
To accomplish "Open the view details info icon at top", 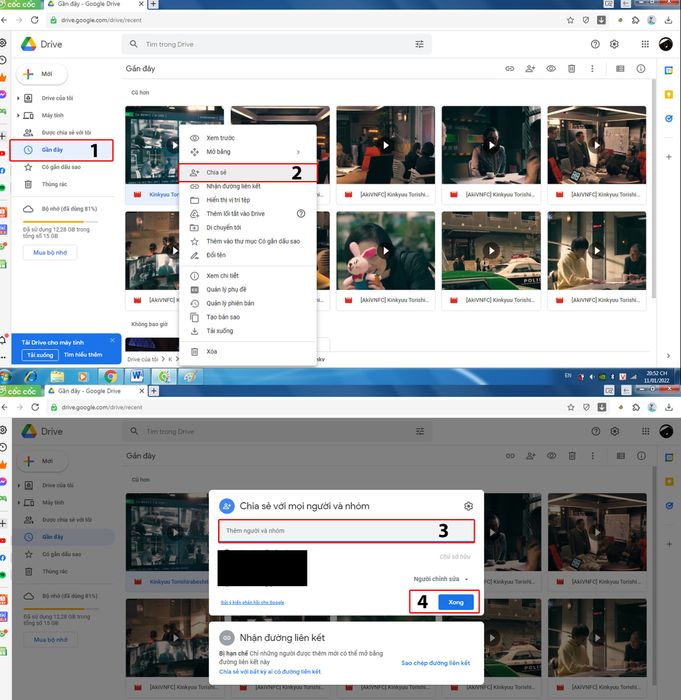I will (x=641, y=69).
